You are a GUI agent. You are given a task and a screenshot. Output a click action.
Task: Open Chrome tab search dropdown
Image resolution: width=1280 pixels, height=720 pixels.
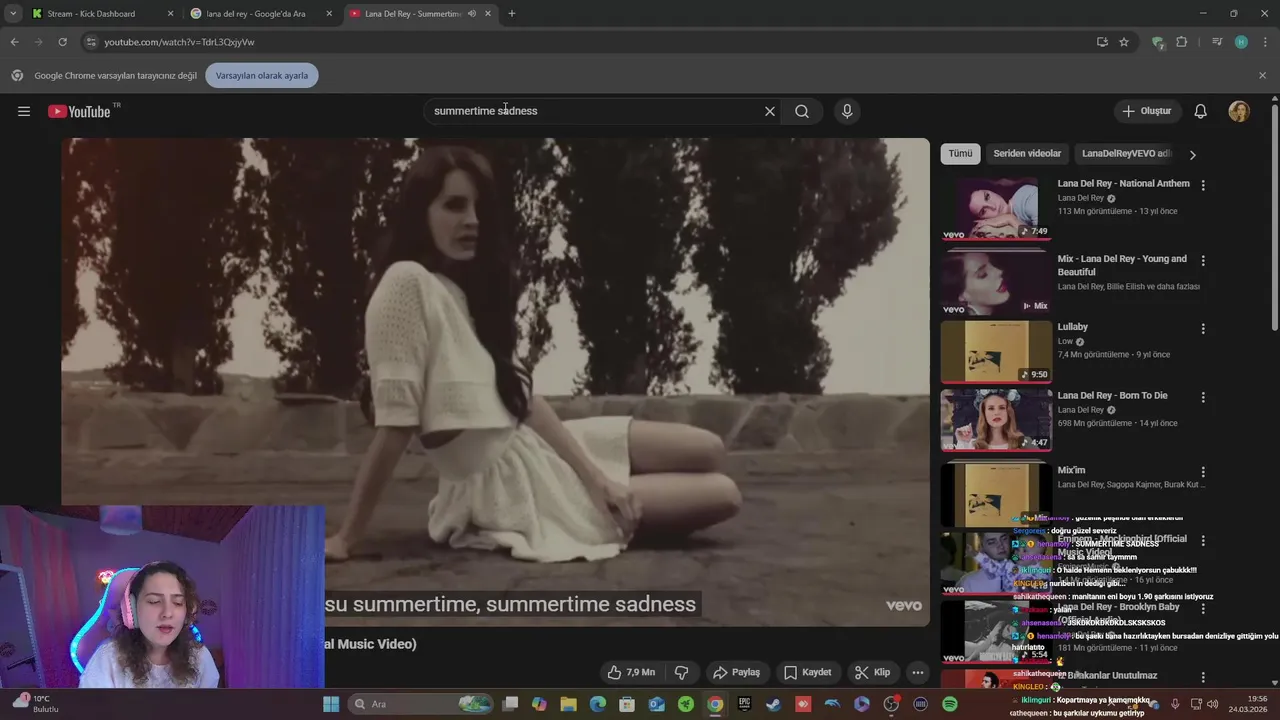tap(13, 14)
